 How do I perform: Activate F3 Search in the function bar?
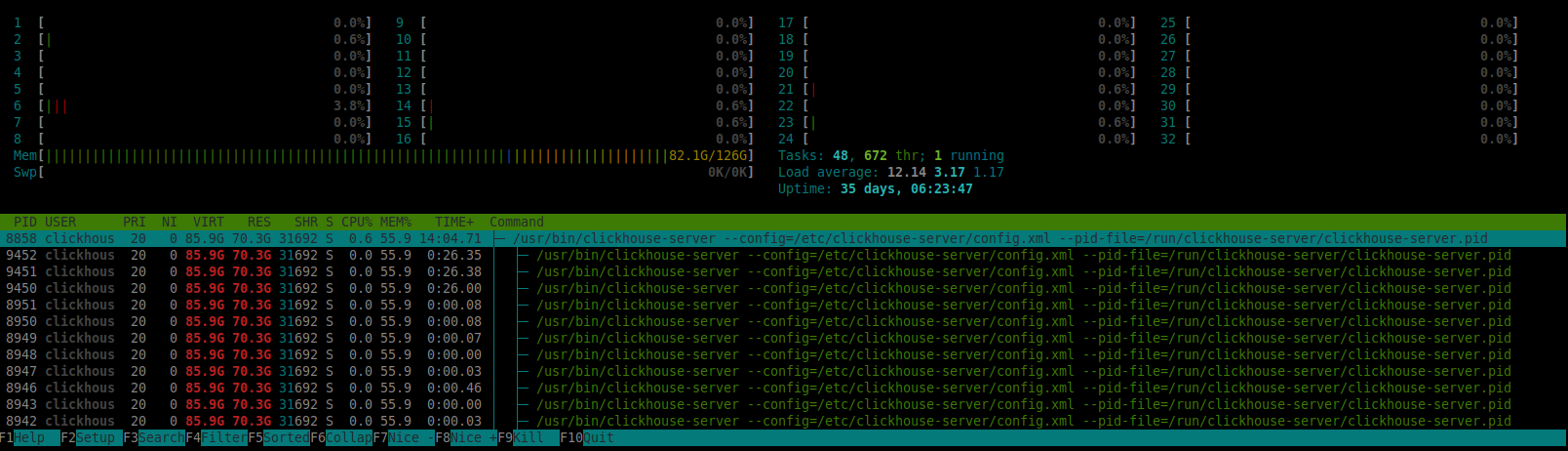(x=154, y=437)
